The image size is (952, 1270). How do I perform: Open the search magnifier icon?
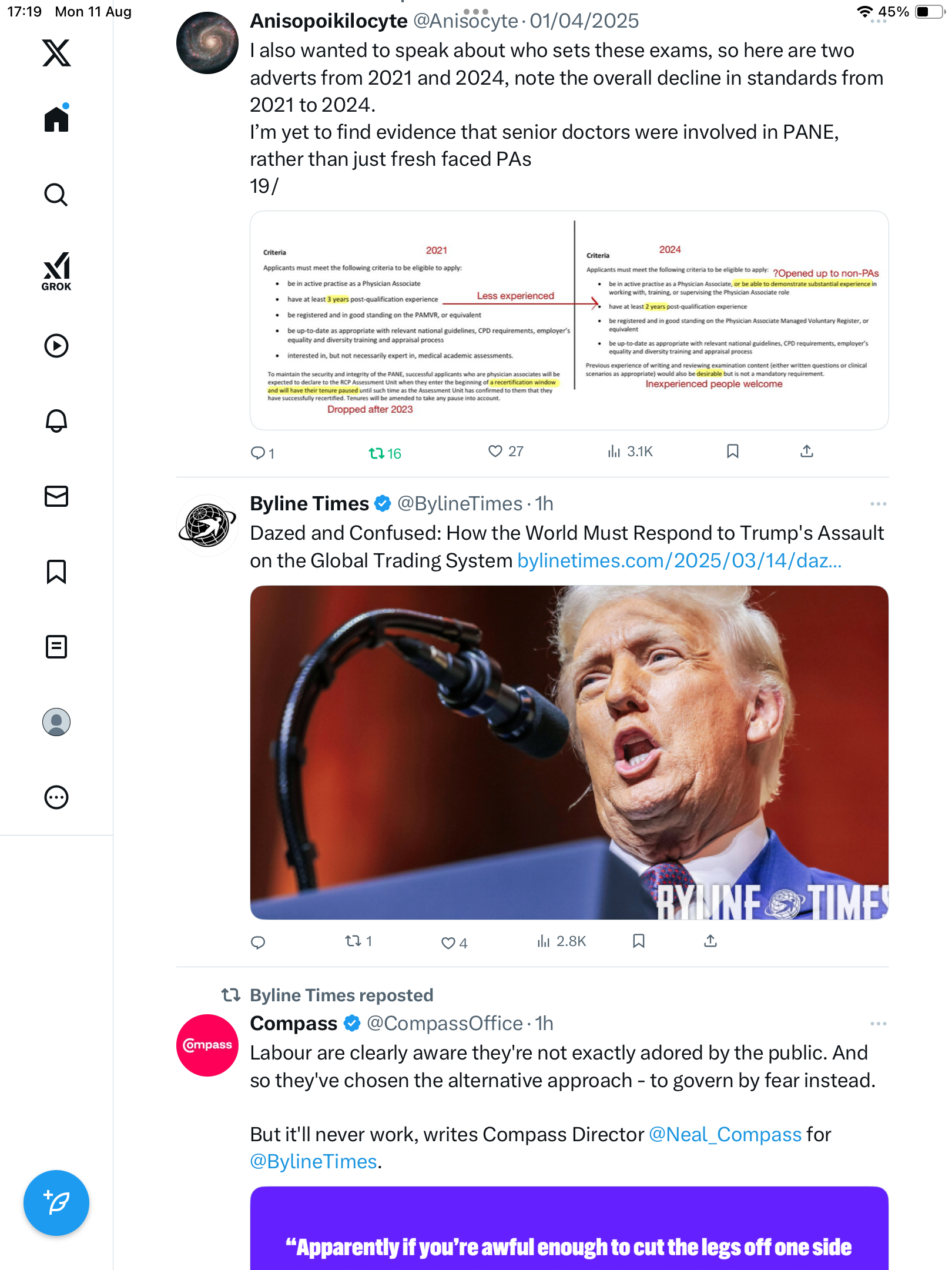coord(56,195)
